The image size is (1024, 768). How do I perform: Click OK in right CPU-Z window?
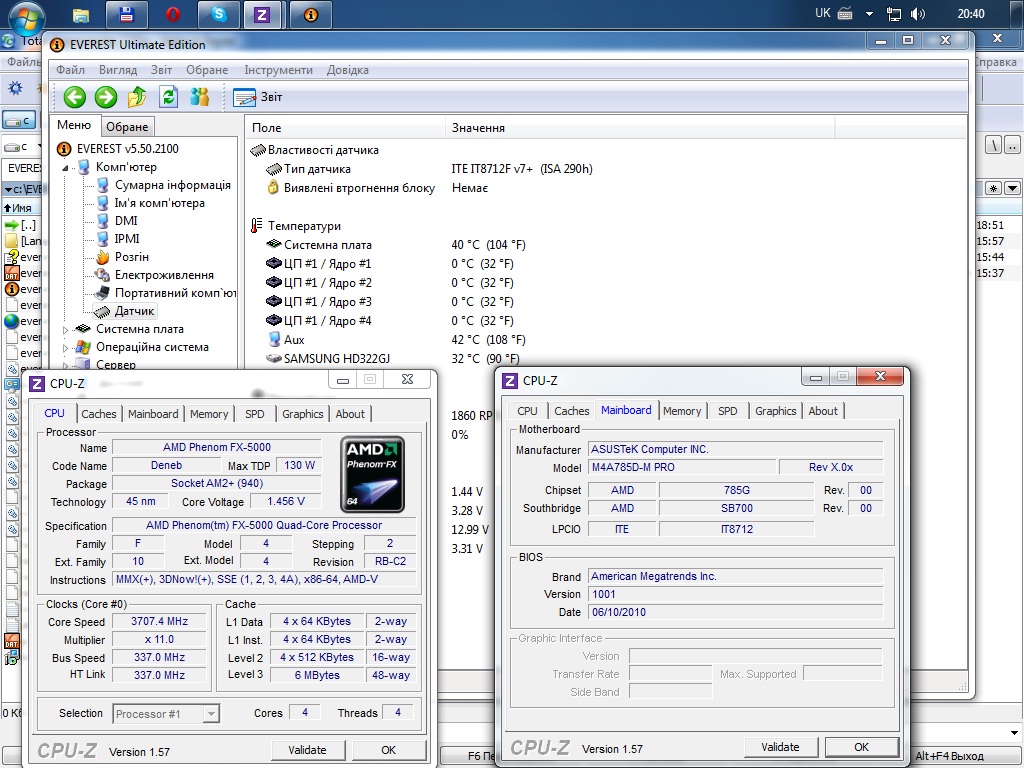[861, 747]
